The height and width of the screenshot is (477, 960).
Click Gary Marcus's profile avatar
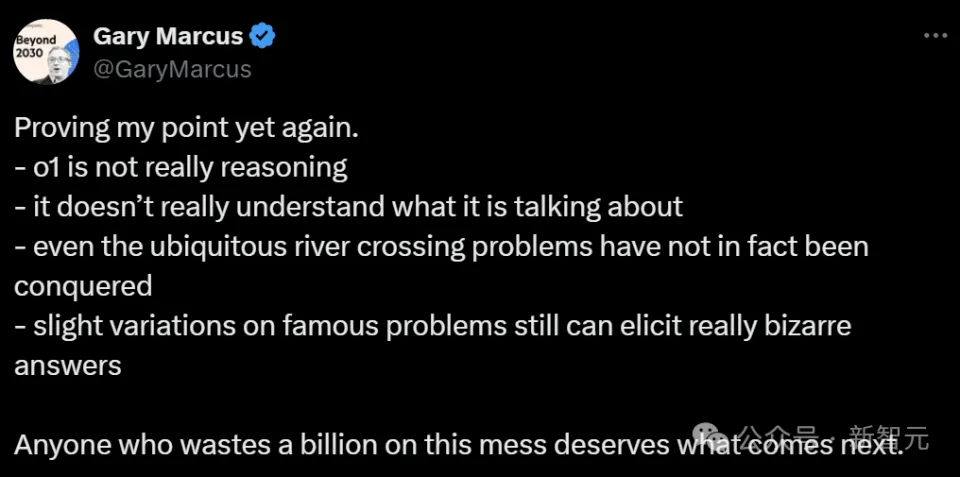(45, 52)
